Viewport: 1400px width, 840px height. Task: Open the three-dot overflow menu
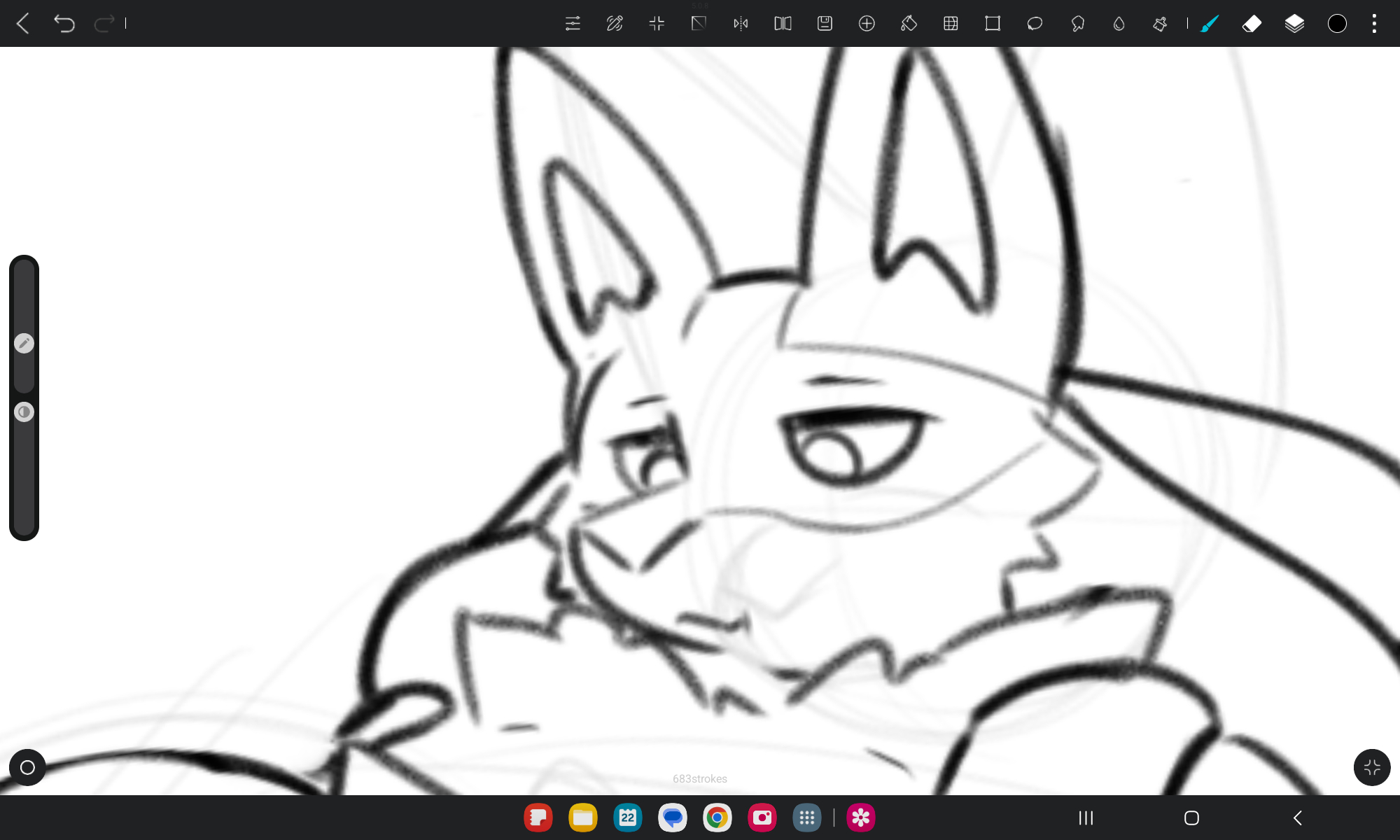pyautogui.click(x=1374, y=24)
